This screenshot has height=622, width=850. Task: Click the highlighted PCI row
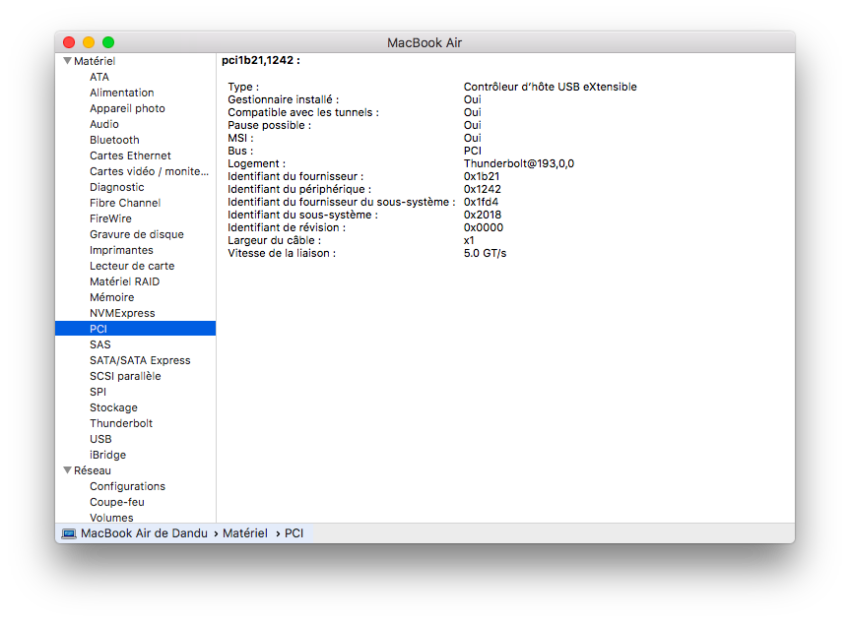coord(136,329)
